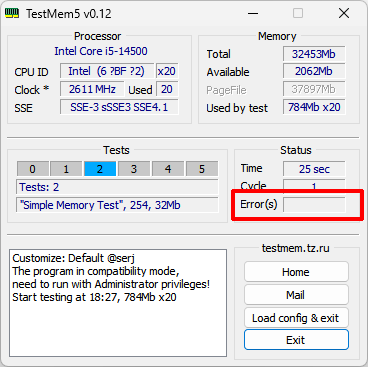This screenshot has height=367, width=368.
Task: Open the Mail button
Action: [296, 295]
